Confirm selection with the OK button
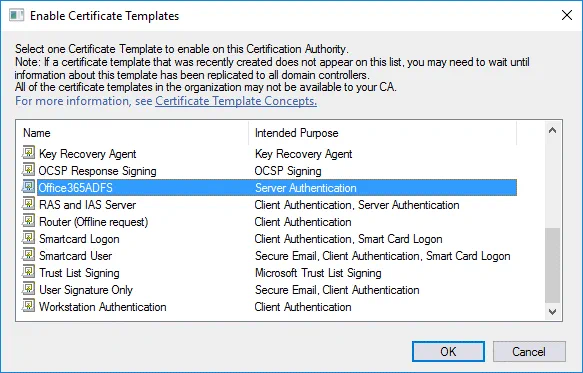The height and width of the screenshot is (373, 583). click(448, 351)
